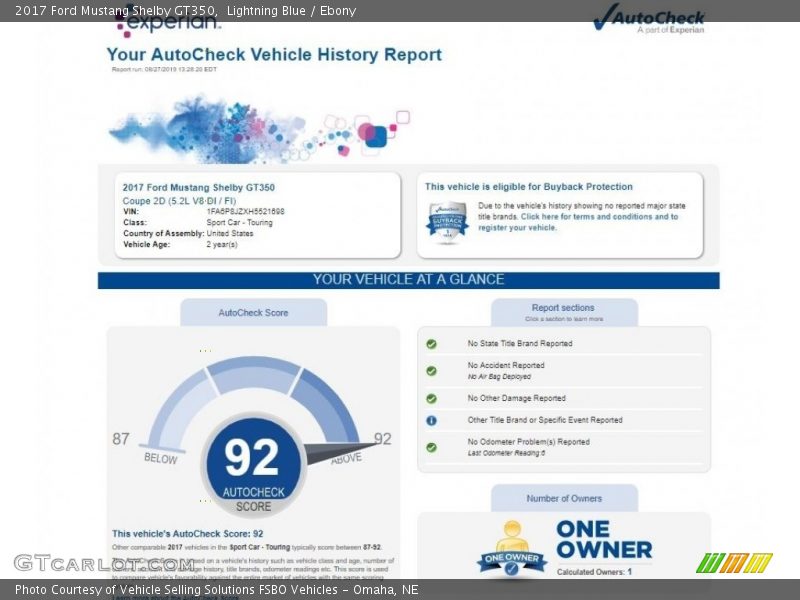
Task: Open No State Title Brand Reported section
Action: tap(563, 344)
